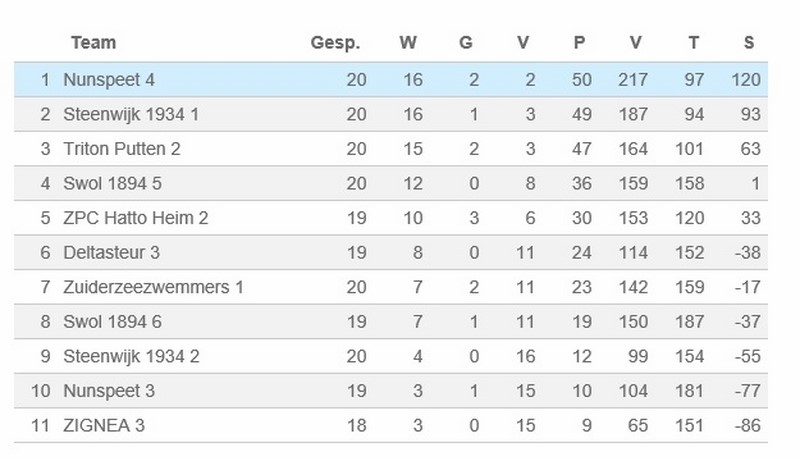Open Zuiderzeezwemmers 1 team row
The width and height of the screenshot is (800, 461).
click(x=391, y=287)
